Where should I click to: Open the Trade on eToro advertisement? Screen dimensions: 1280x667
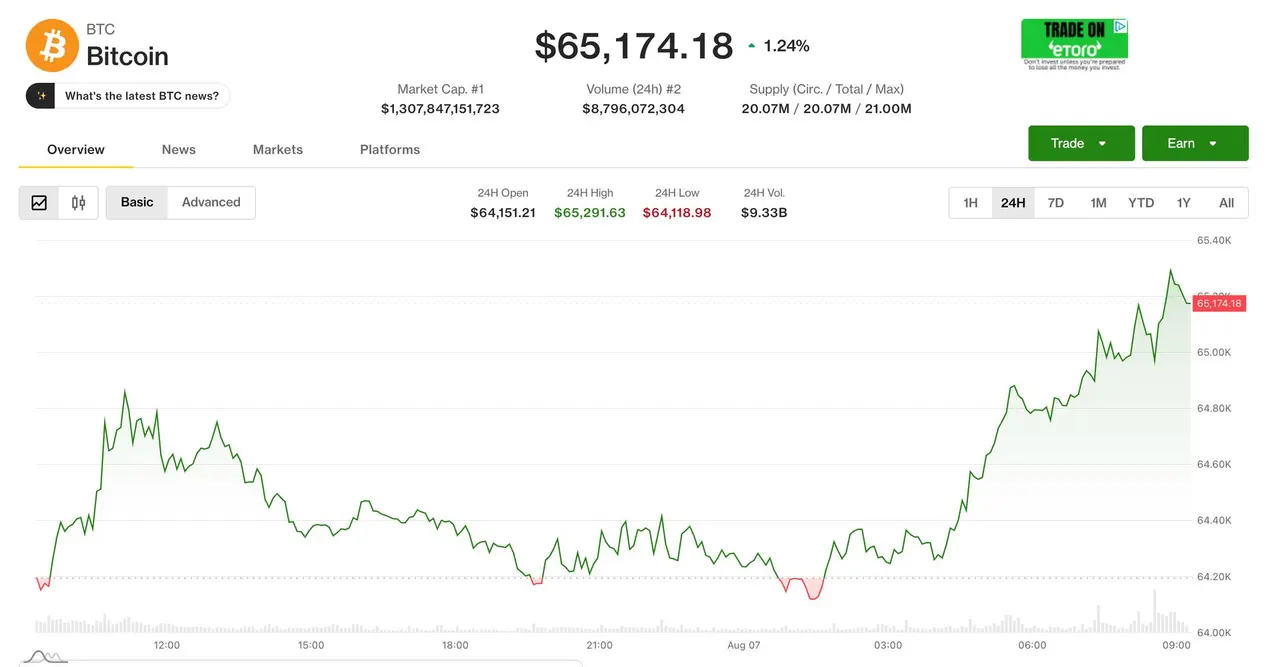(1074, 44)
